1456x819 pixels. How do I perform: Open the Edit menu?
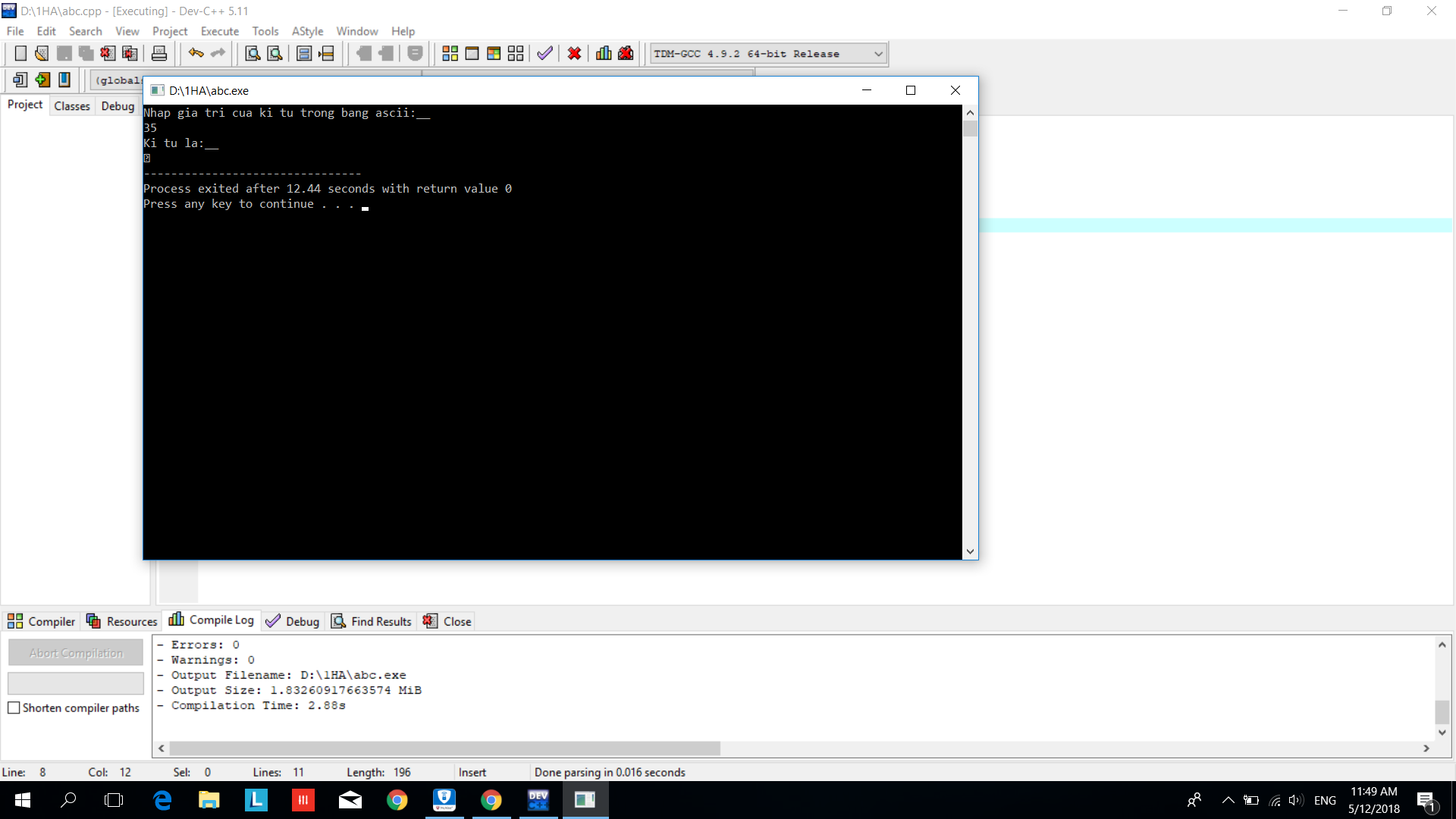coord(46,31)
